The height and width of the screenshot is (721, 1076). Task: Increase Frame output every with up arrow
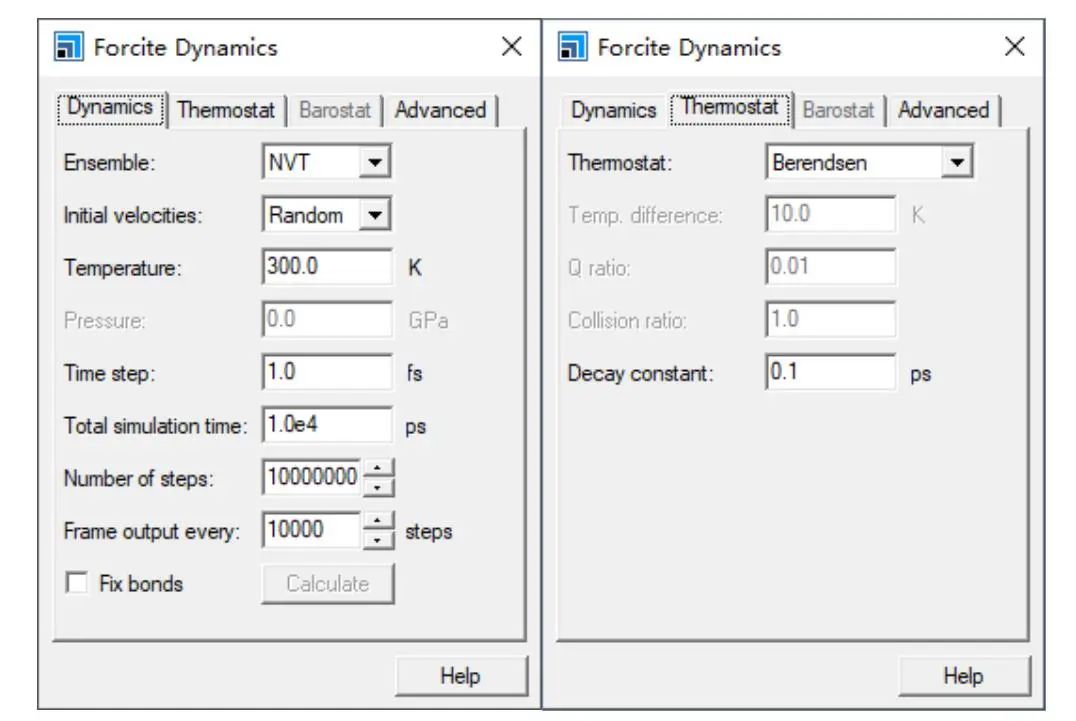[x=377, y=521]
